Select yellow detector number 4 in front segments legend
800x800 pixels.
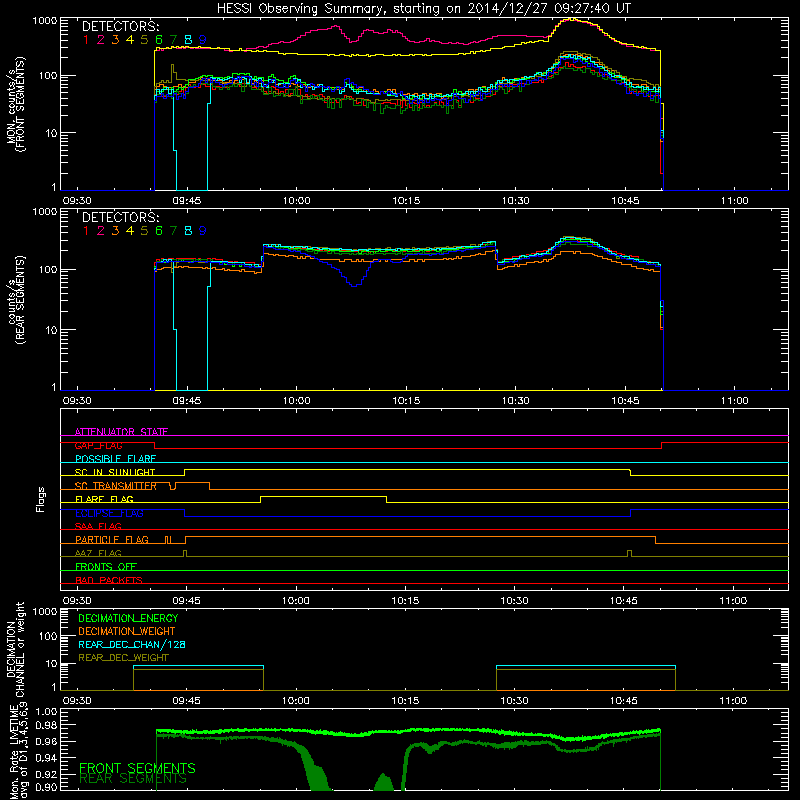pos(130,40)
